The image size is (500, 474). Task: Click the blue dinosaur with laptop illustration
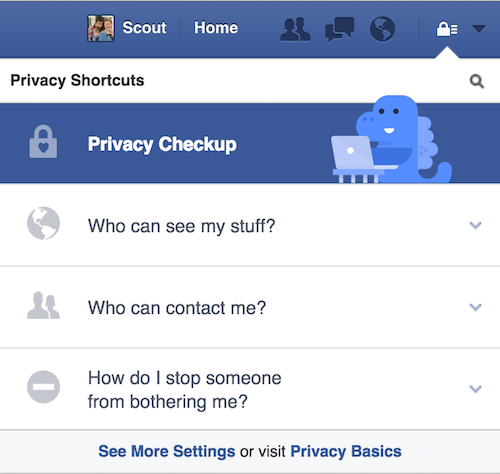click(x=392, y=139)
